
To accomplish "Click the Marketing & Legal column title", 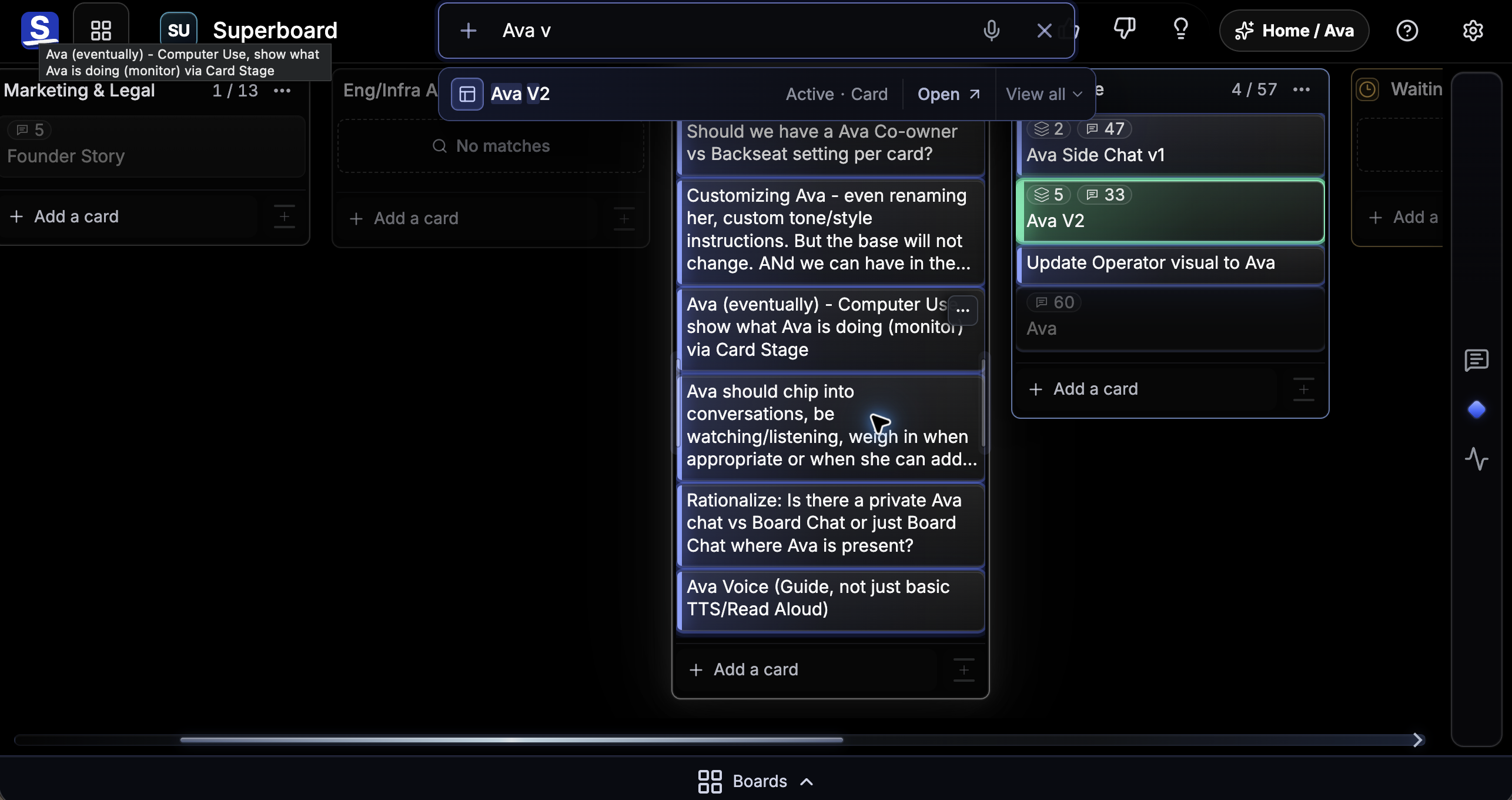I will click(79, 91).
